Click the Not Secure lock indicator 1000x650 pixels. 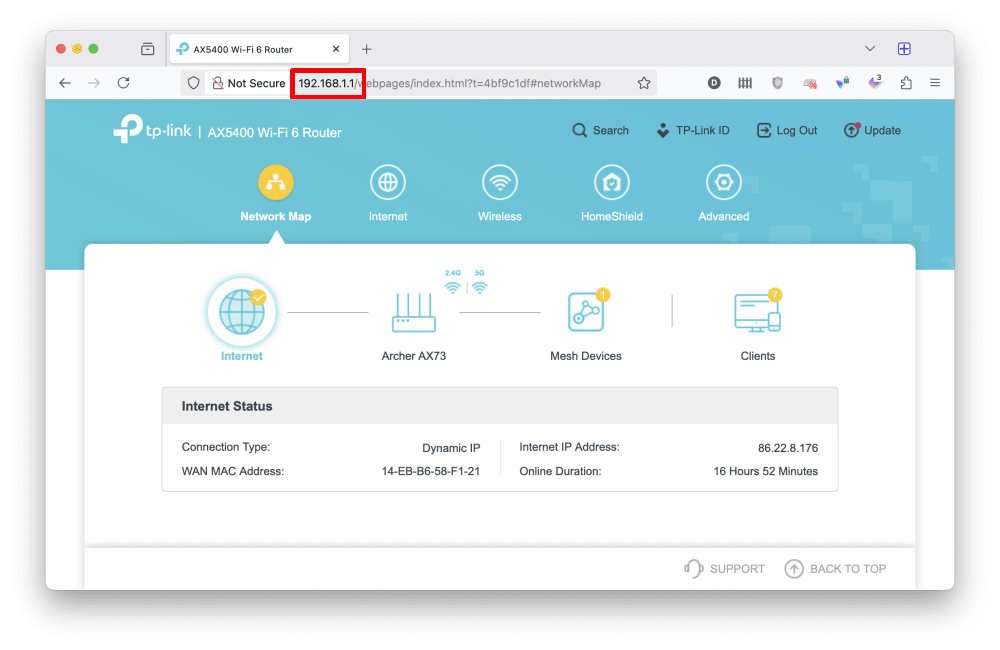pyautogui.click(x=248, y=83)
